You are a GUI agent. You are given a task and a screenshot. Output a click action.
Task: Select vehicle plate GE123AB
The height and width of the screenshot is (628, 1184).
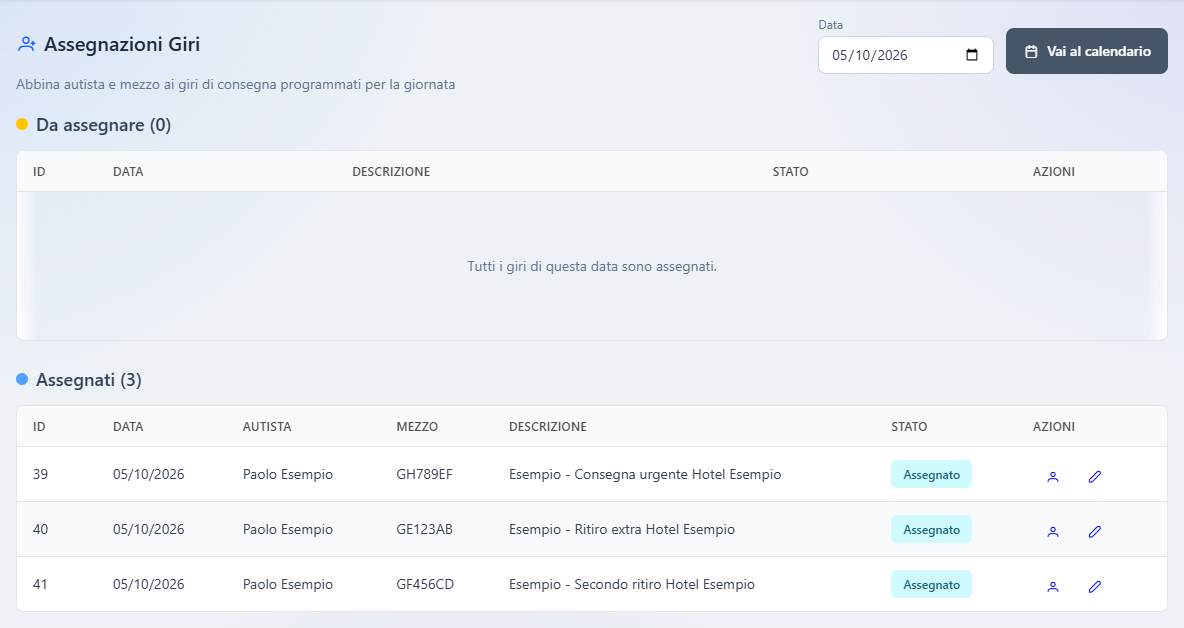click(x=424, y=529)
